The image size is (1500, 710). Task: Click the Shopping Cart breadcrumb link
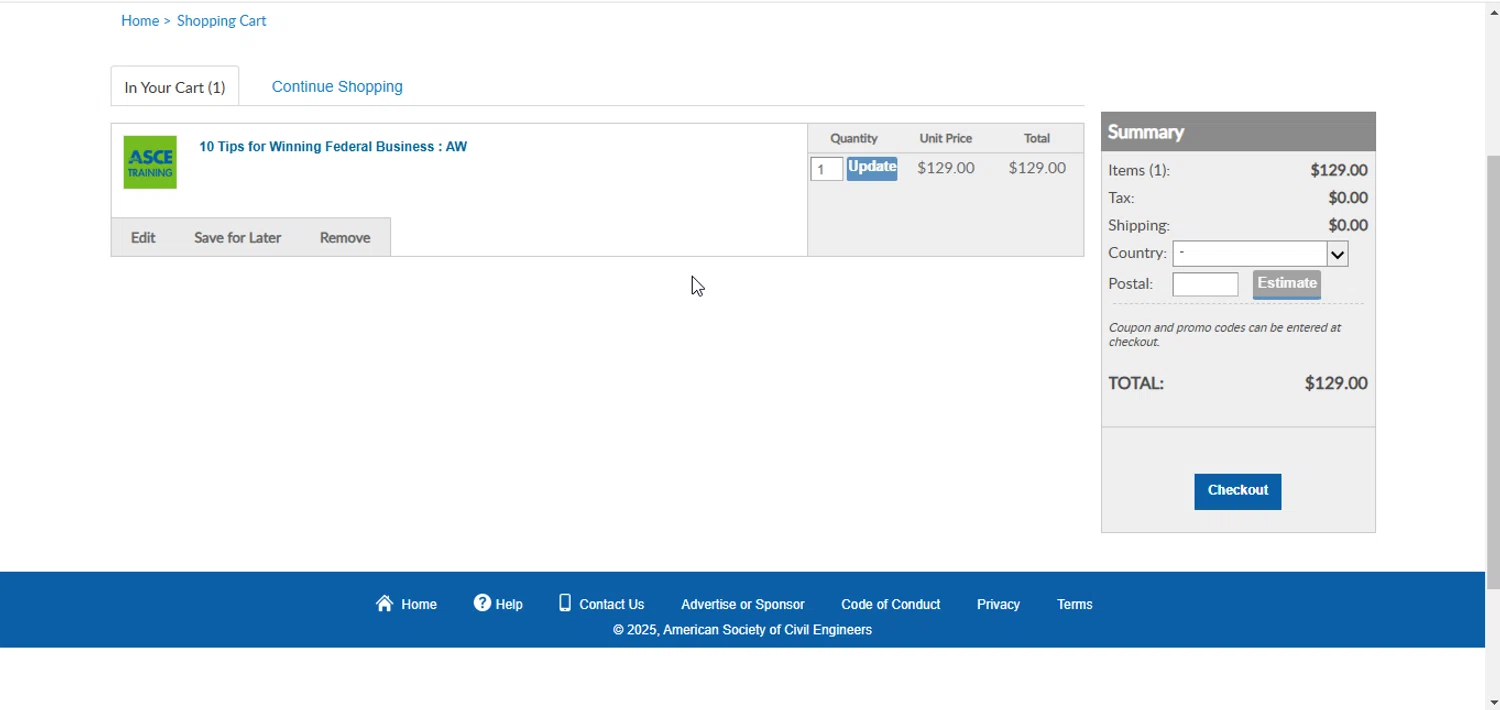tap(221, 21)
